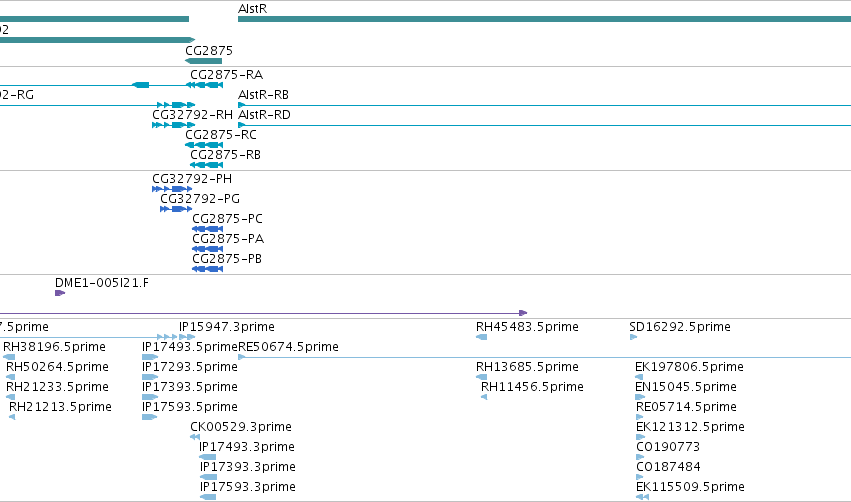Viewport: 851px width, 502px height.
Task: Click the AlstR-RD transcript label
Action: [x=264, y=115]
